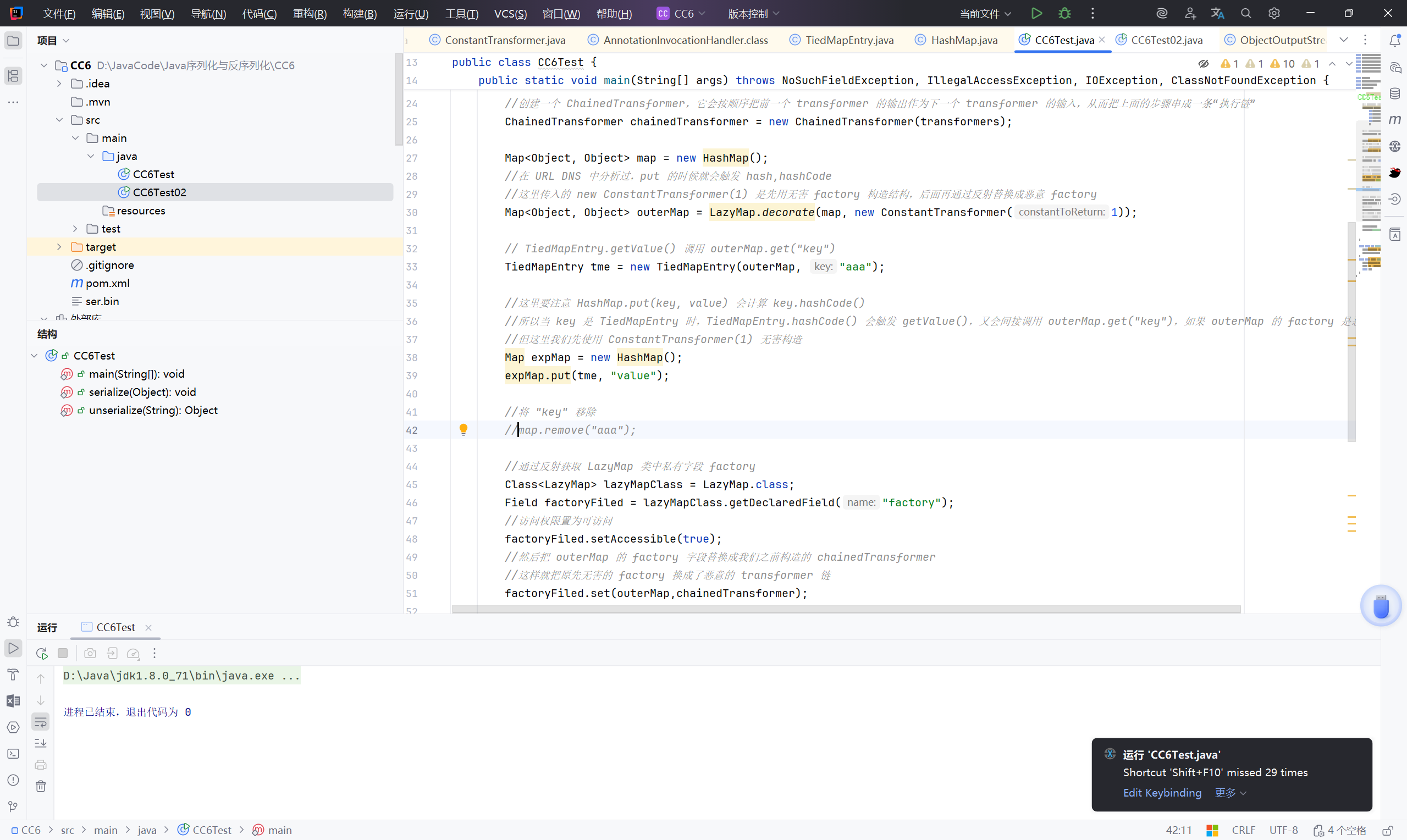Screen dimensions: 1407x840
Task: Click the Edit Keybinding link in notification
Action: pyautogui.click(x=1162, y=793)
